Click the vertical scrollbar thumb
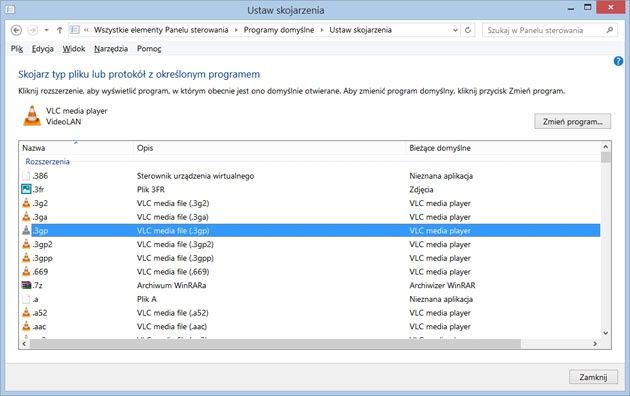630x396 pixels. coord(606,157)
